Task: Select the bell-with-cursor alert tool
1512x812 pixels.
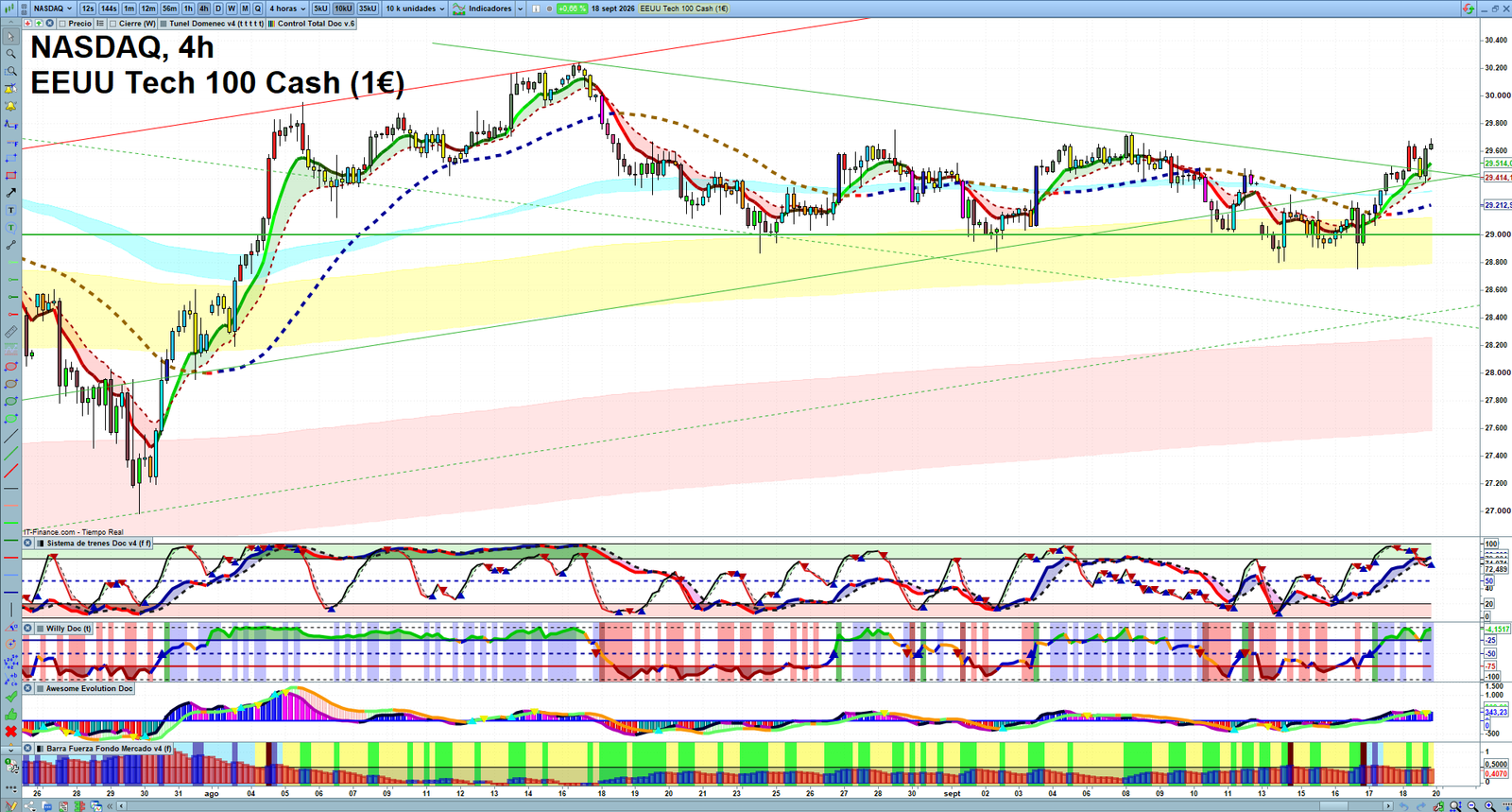Action: pos(11,89)
